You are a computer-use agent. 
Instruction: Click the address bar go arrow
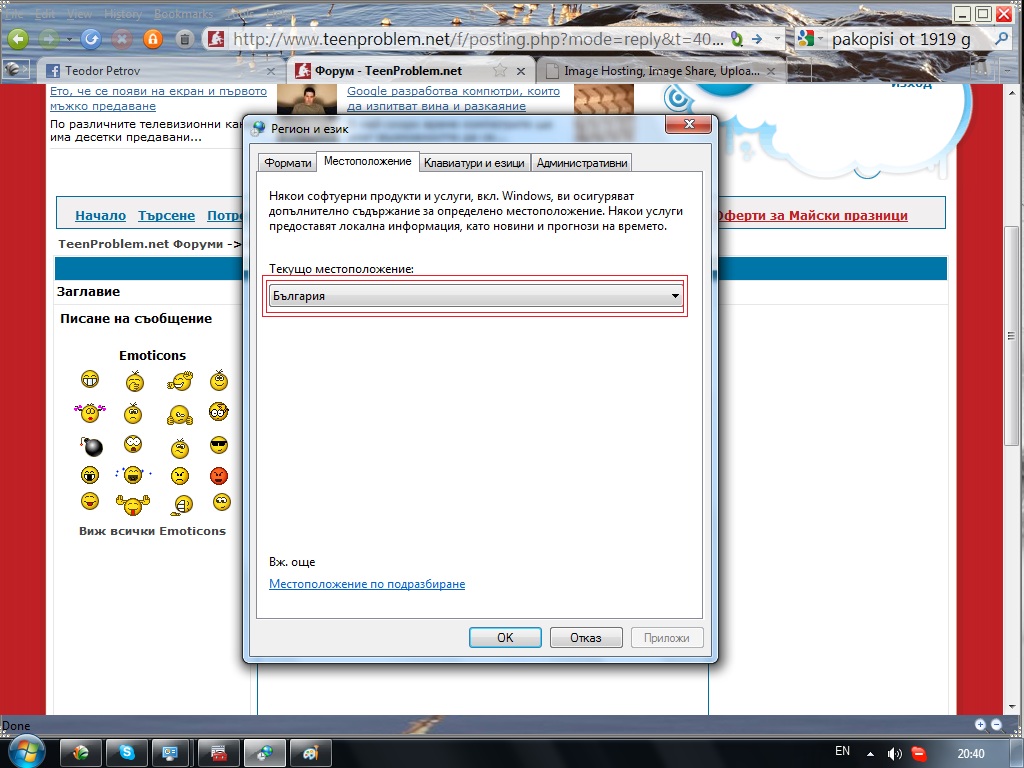pyautogui.click(x=757, y=39)
